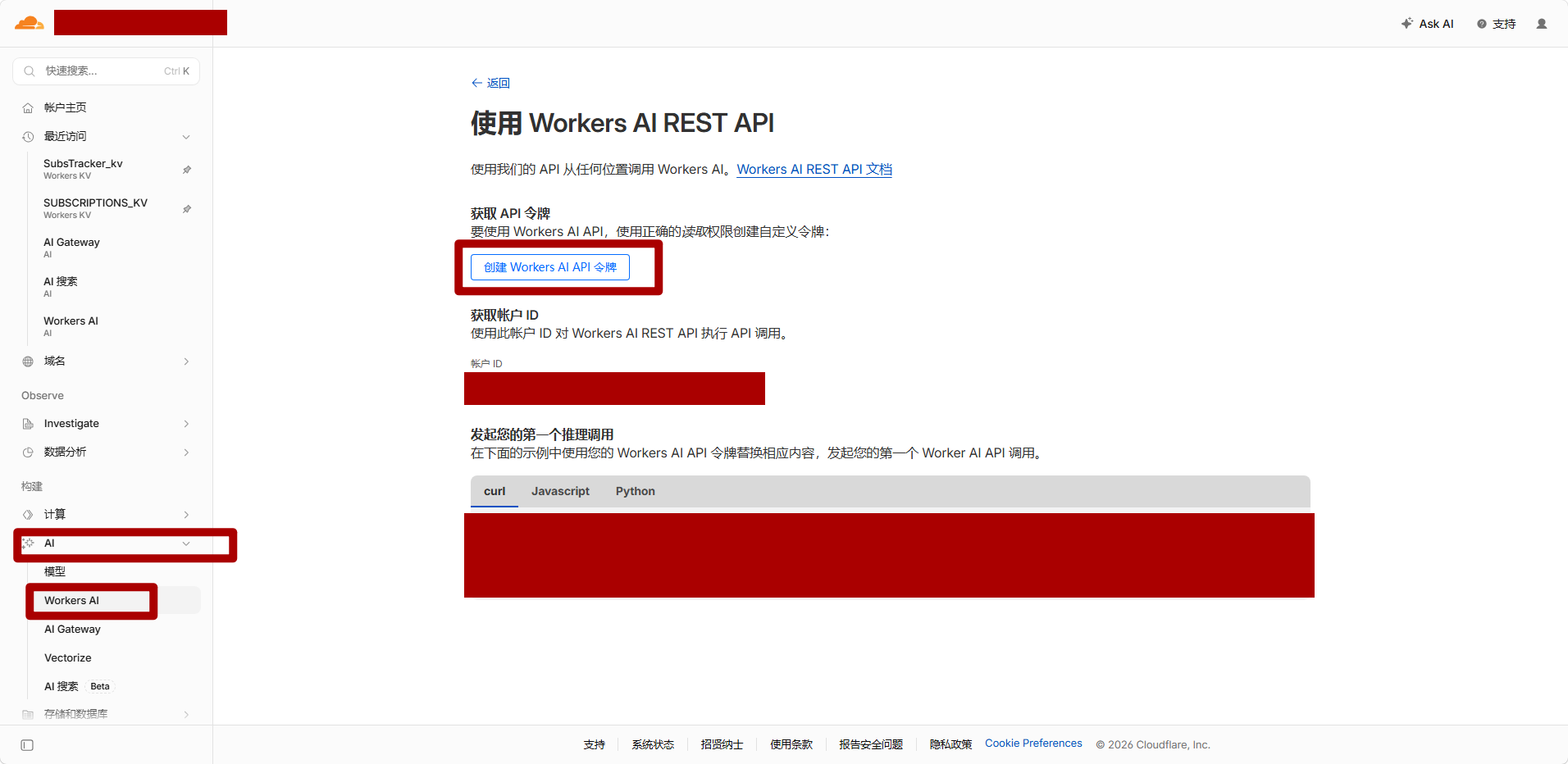The height and width of the screenshot is (764, 1568).
Task: Click the 数据分析 chart icon
Action: (x=28, y=452)
